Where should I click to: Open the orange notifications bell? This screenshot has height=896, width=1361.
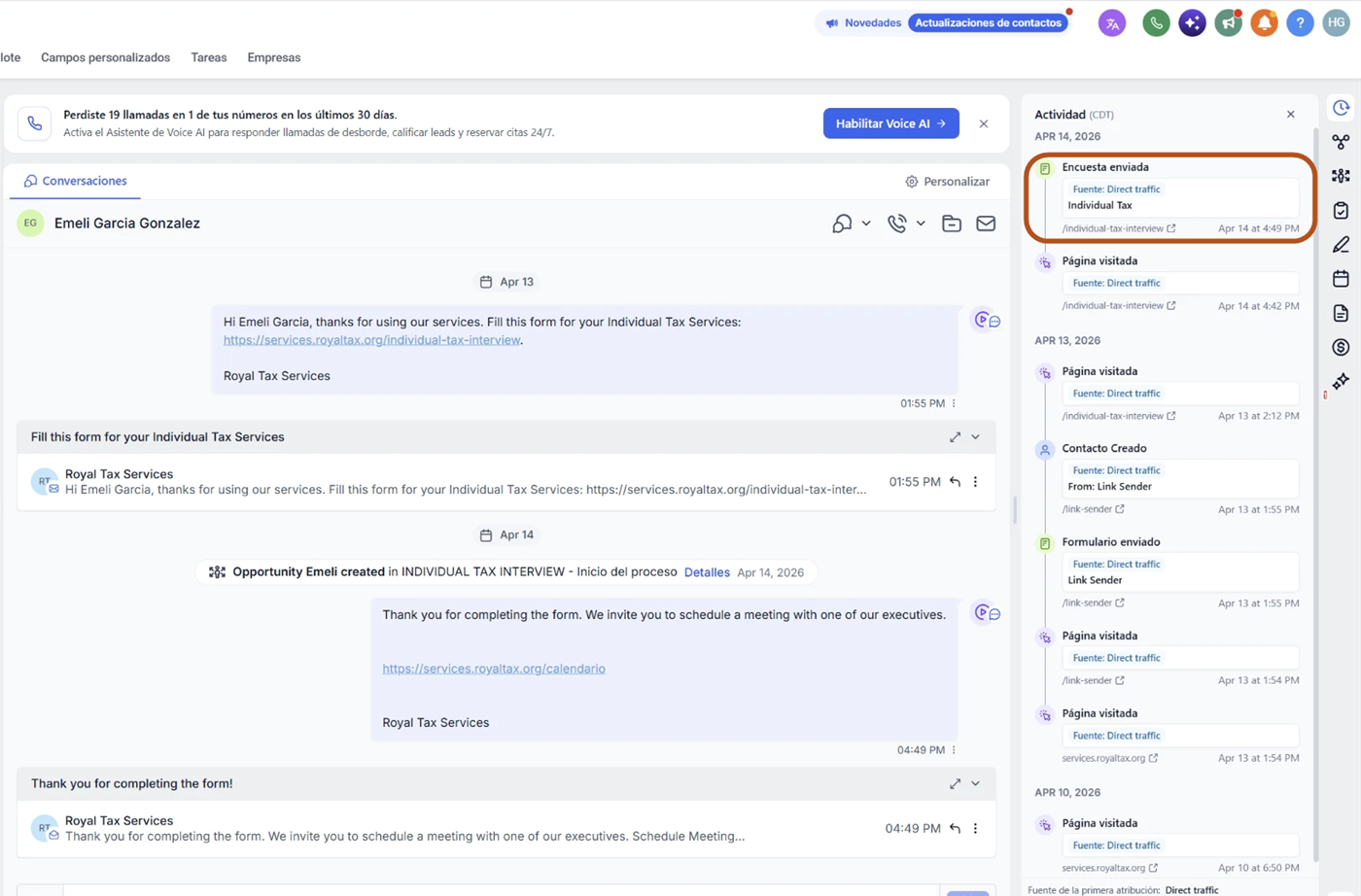(1264, 23)
